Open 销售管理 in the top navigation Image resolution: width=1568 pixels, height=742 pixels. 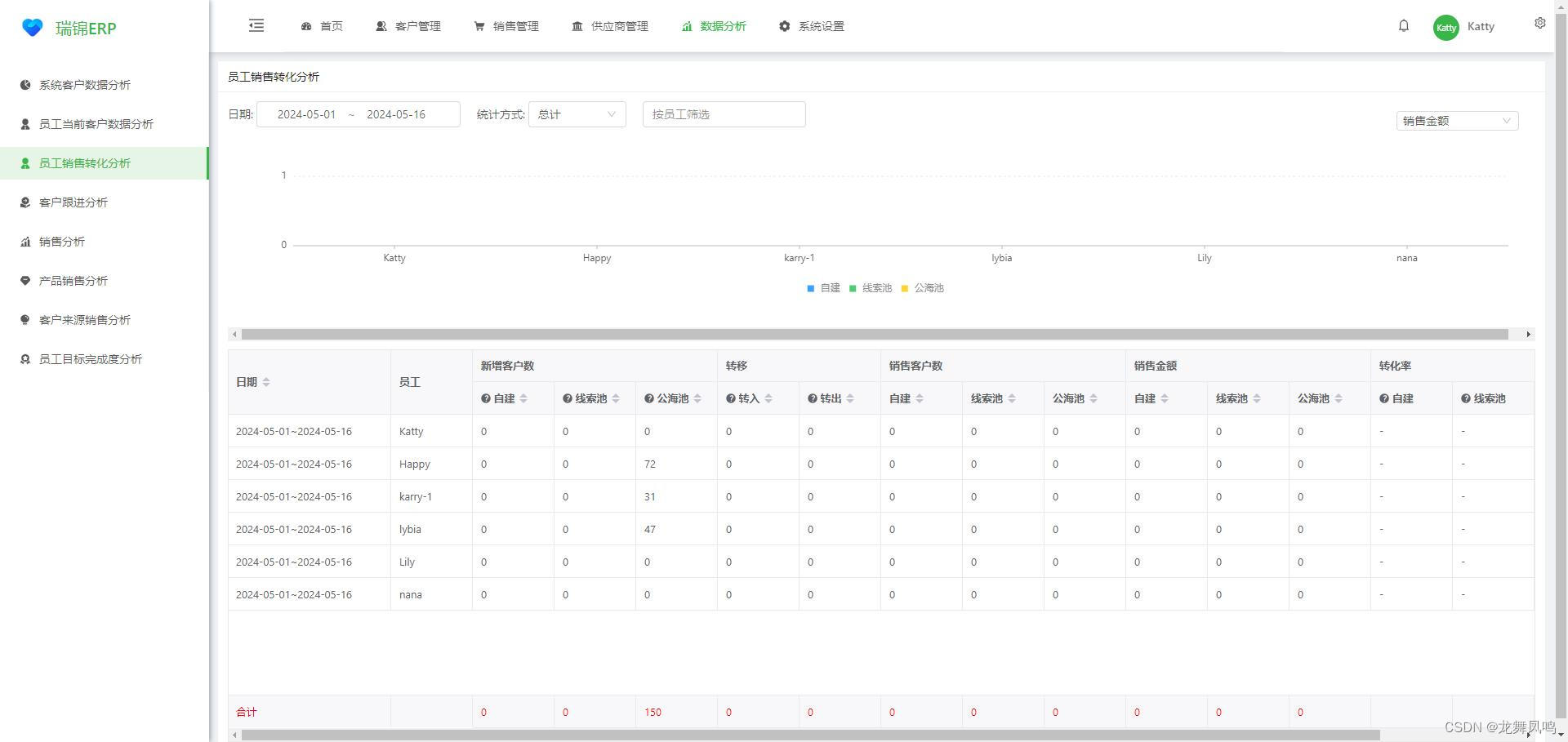[506, 26]
